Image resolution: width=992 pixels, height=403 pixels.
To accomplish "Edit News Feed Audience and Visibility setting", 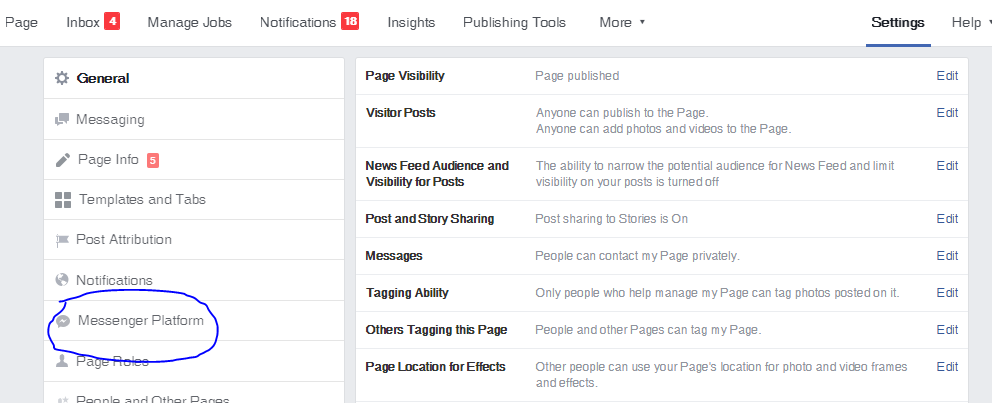I will 947,166.
